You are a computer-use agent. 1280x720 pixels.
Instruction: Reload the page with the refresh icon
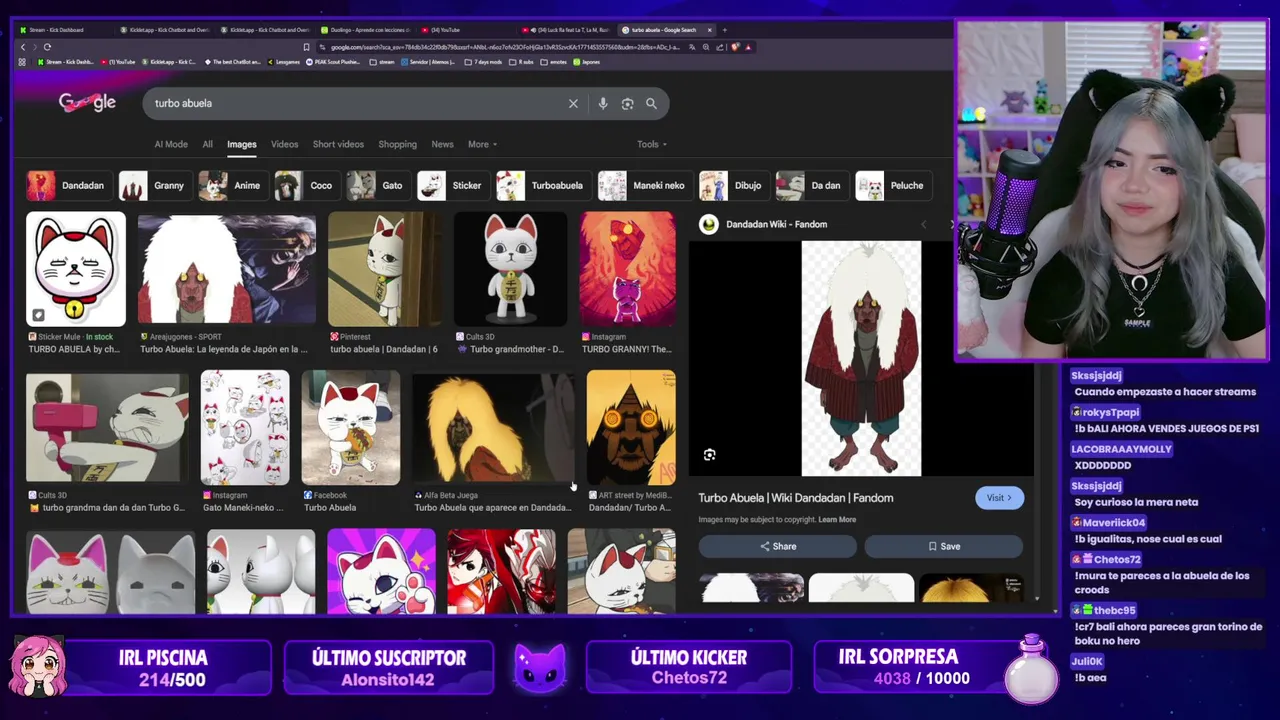pyautogui.click(x=47, y=47)
